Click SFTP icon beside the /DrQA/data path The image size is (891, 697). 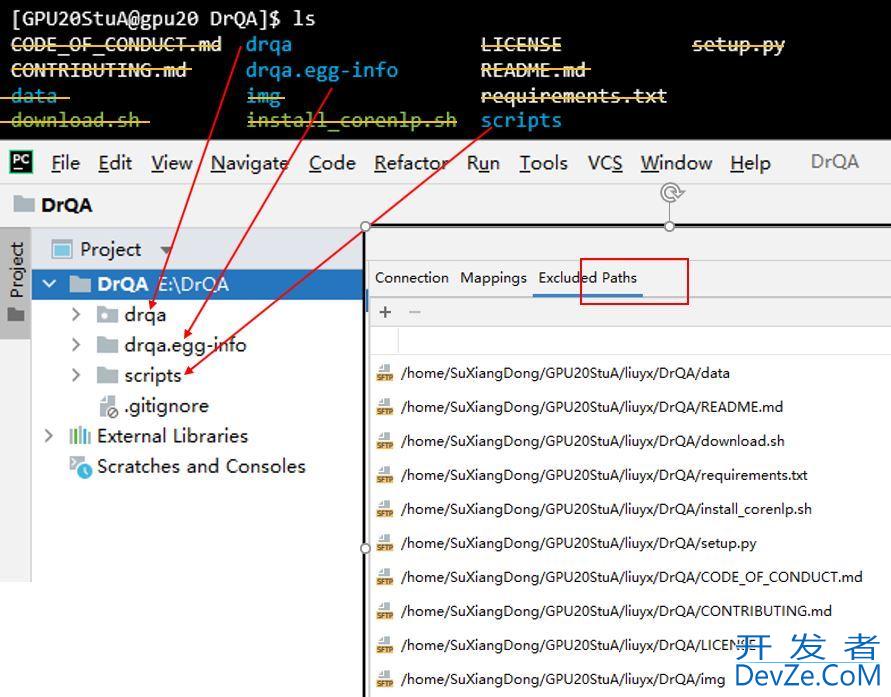tap(385, 373)
